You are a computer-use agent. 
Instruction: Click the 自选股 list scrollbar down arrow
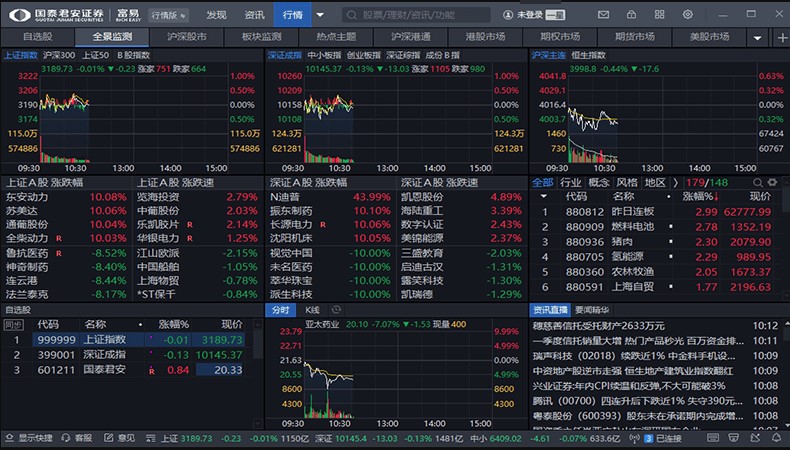257,424
